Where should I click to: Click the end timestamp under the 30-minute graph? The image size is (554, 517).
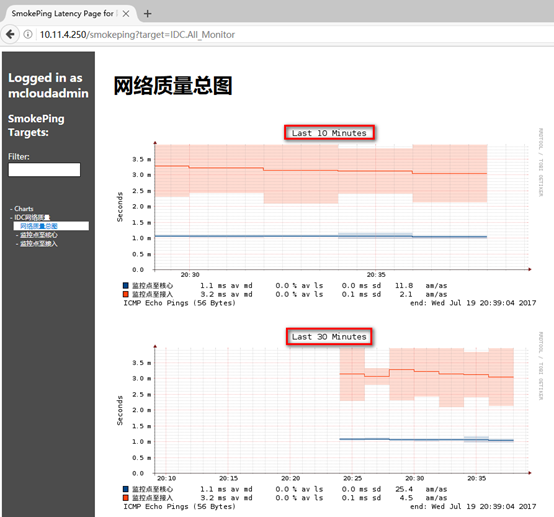coord(473,506)
